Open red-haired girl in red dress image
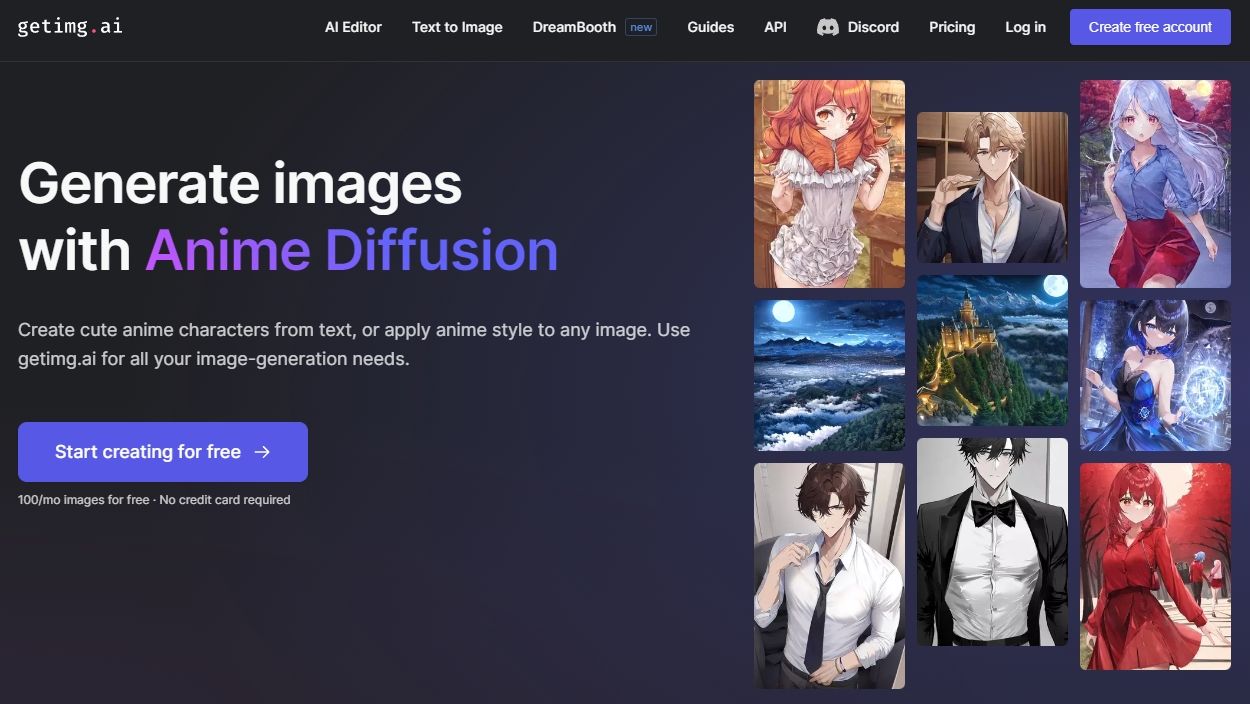Screen dimensions: 1250x704 (1155, 566)
